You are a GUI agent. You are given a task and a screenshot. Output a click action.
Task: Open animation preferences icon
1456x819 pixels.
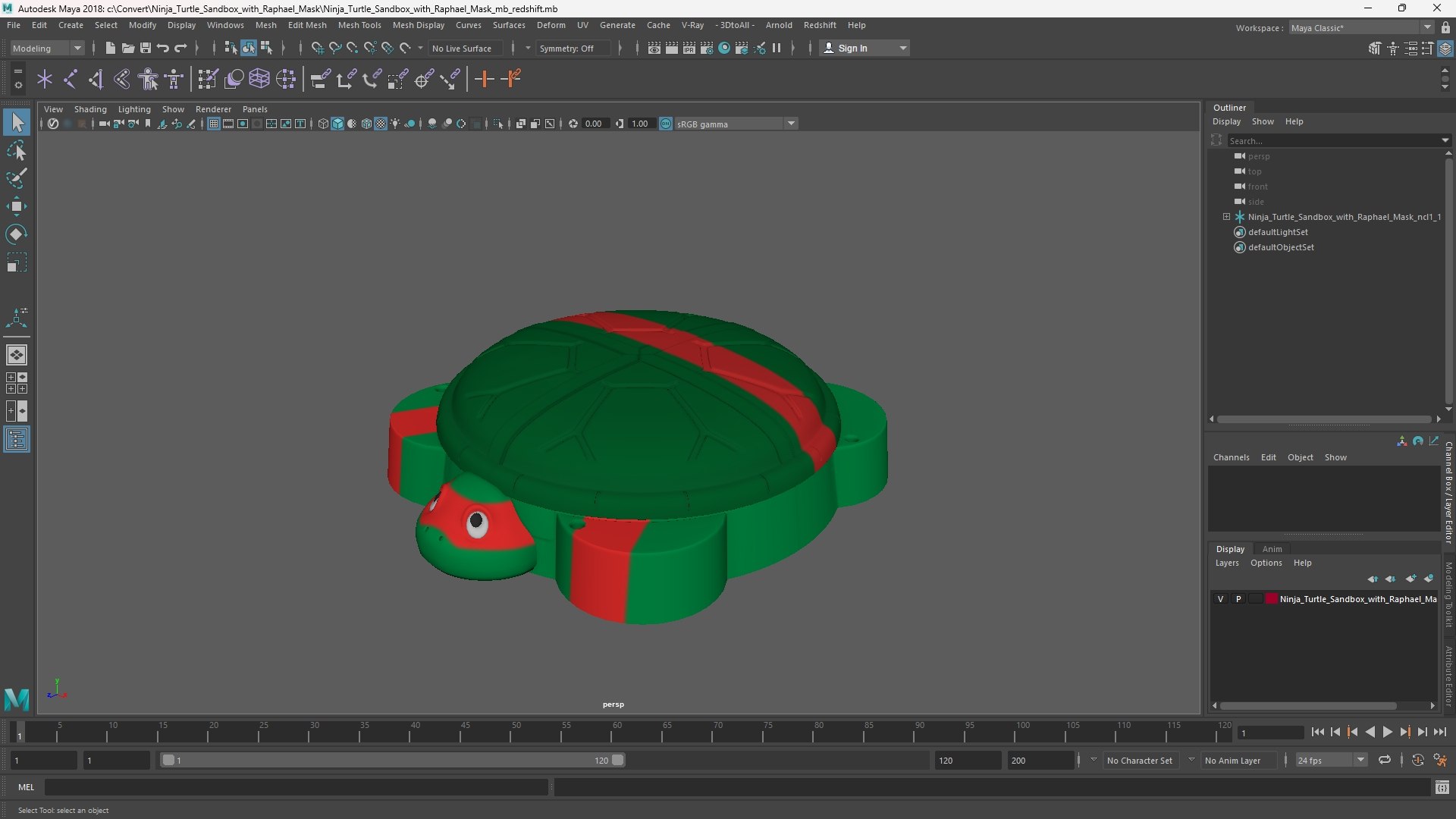[1440, 760]
